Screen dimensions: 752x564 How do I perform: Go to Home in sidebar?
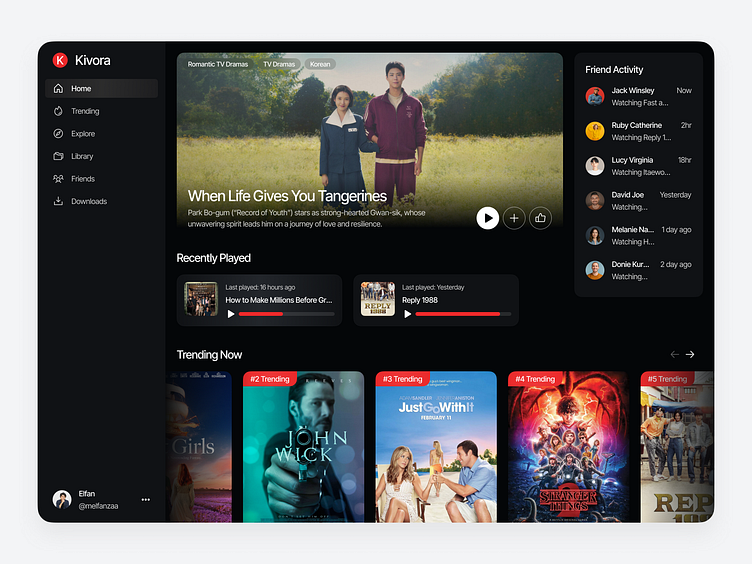[101, 88]
